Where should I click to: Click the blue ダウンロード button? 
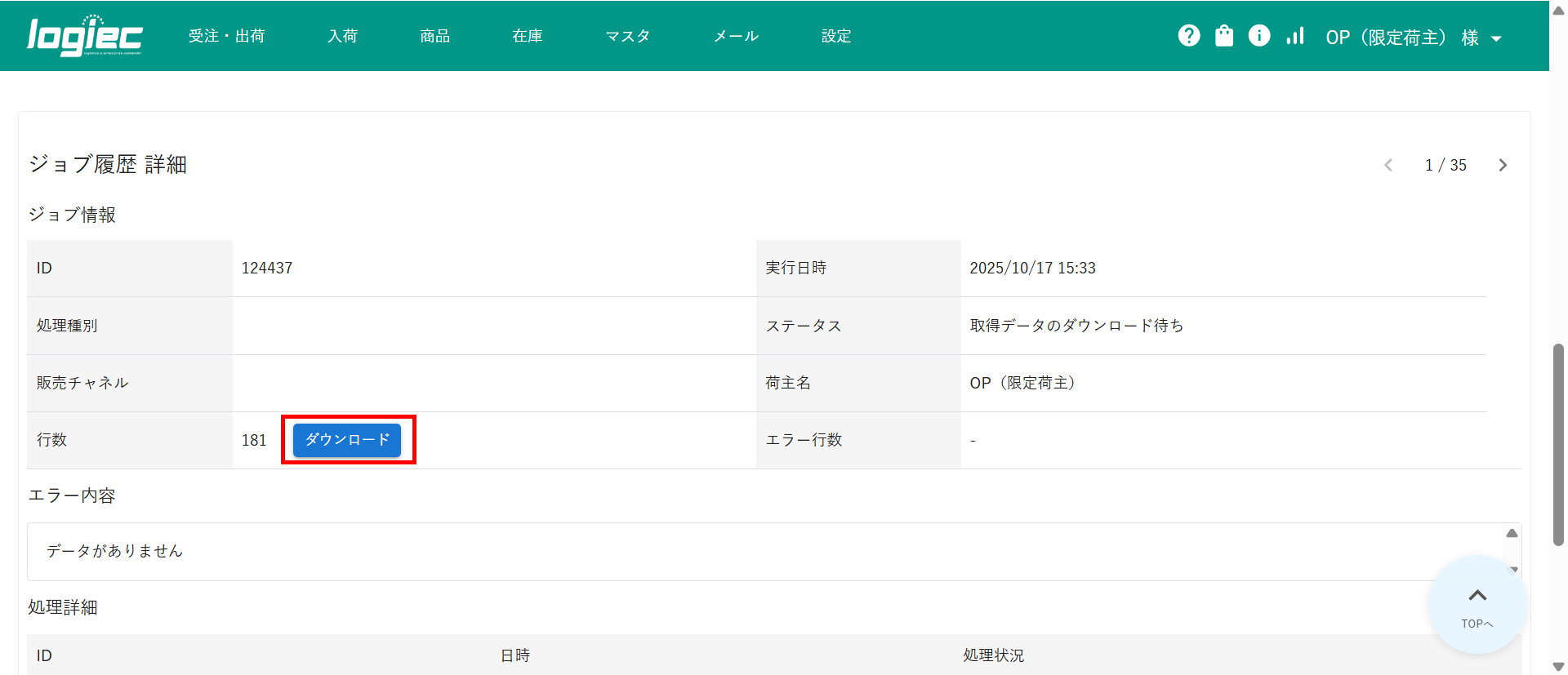(x=347, y=440)
